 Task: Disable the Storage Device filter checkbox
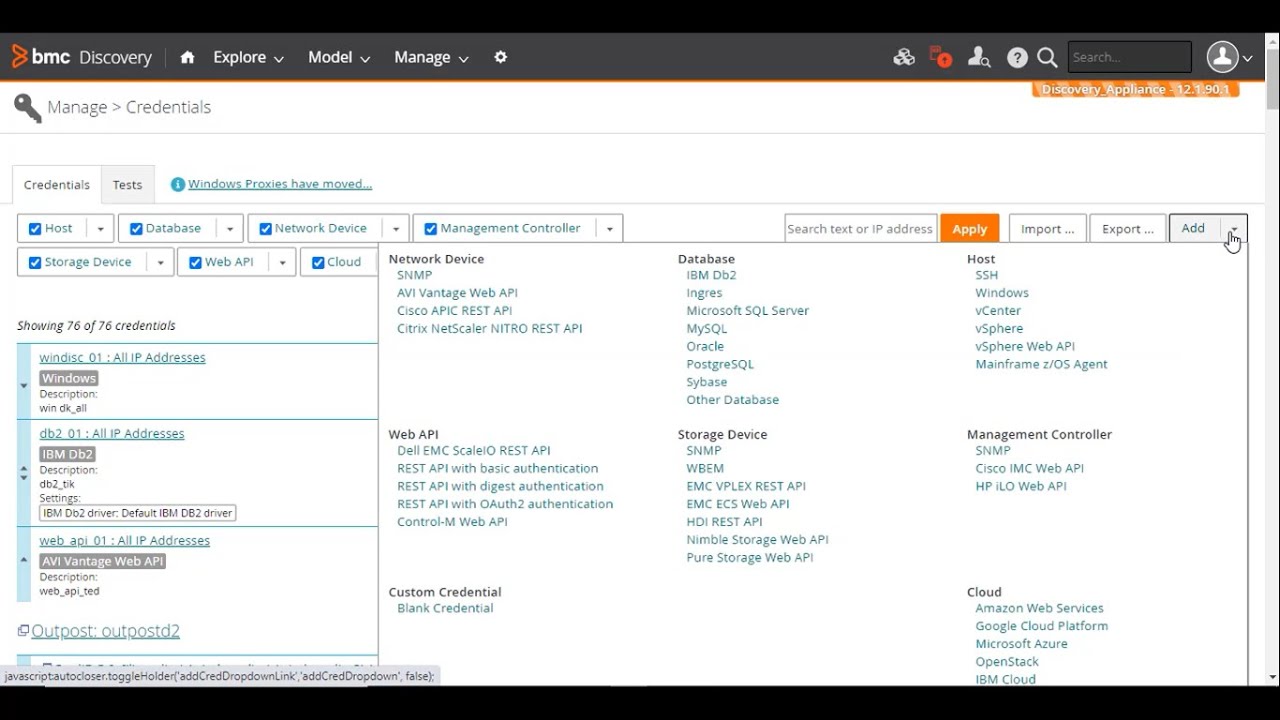pos(35,263)
